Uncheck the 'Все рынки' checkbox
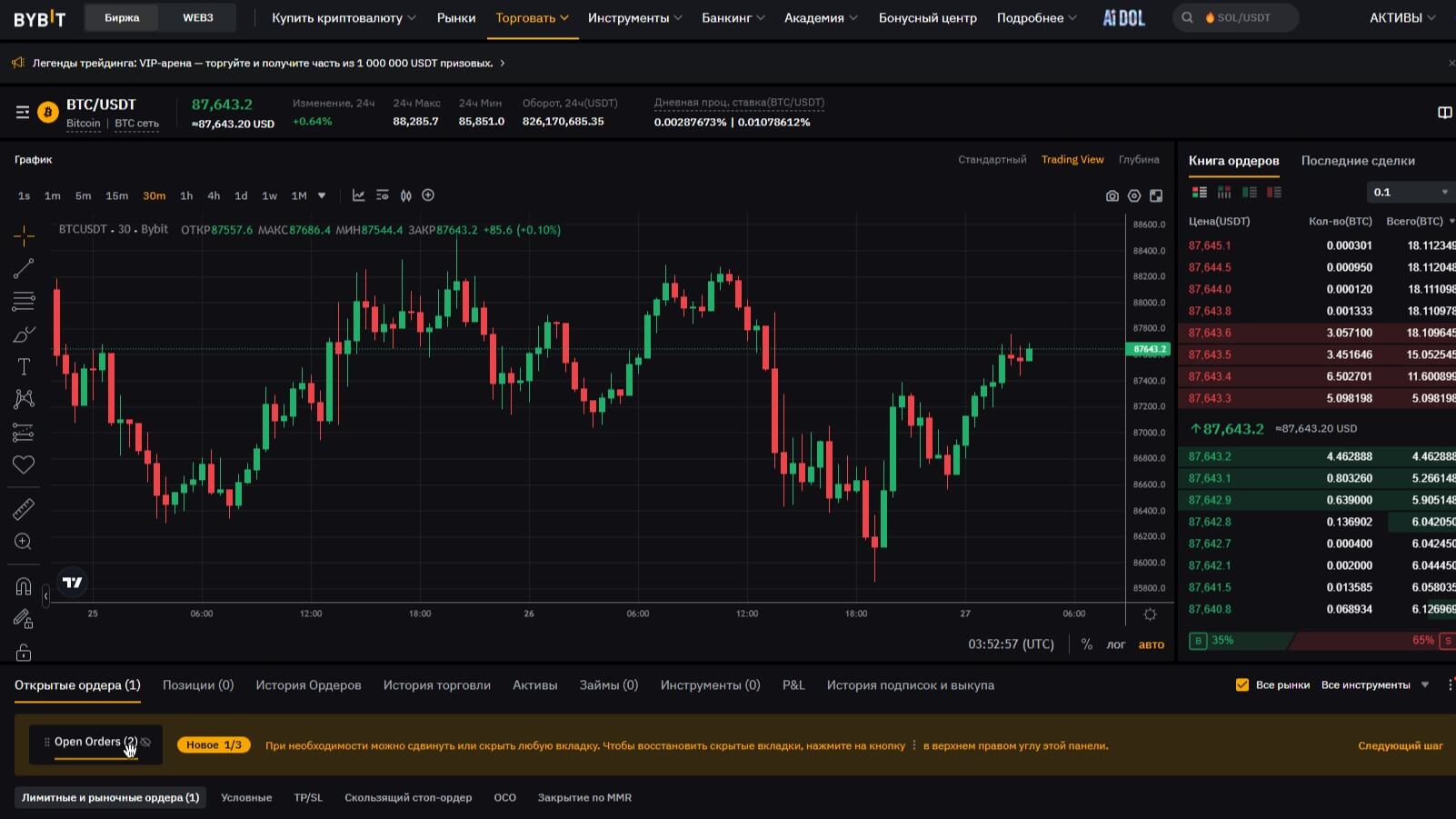 click(1242, 685)
